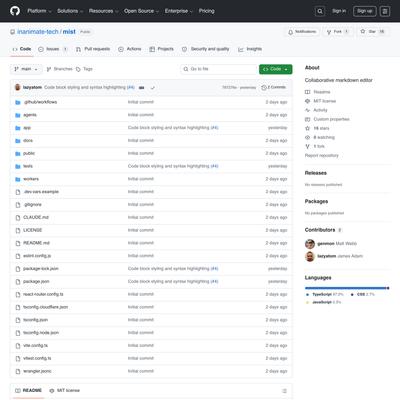Open MIT license link in About

(x=324, y=101)
